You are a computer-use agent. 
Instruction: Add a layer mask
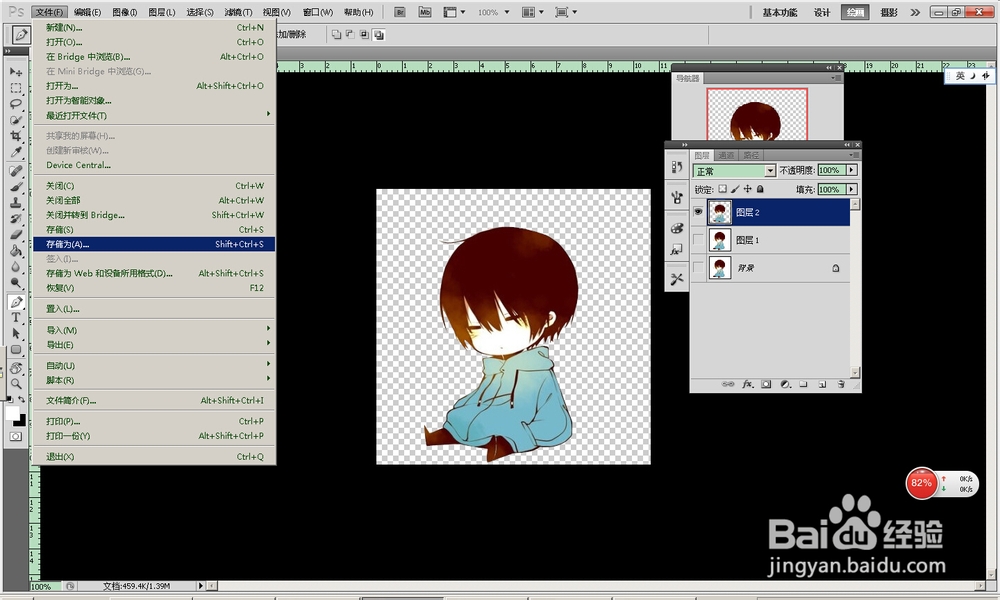tap(766, 384)
